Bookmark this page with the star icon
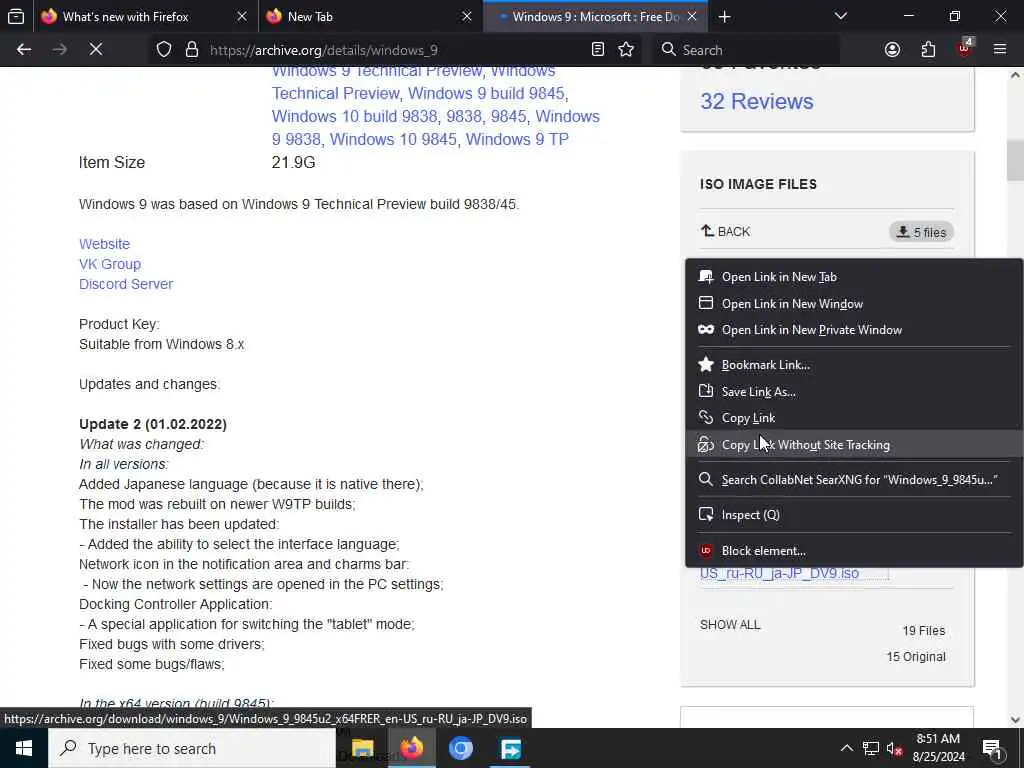Screen dimensions: 1024x768 point(626,50)
